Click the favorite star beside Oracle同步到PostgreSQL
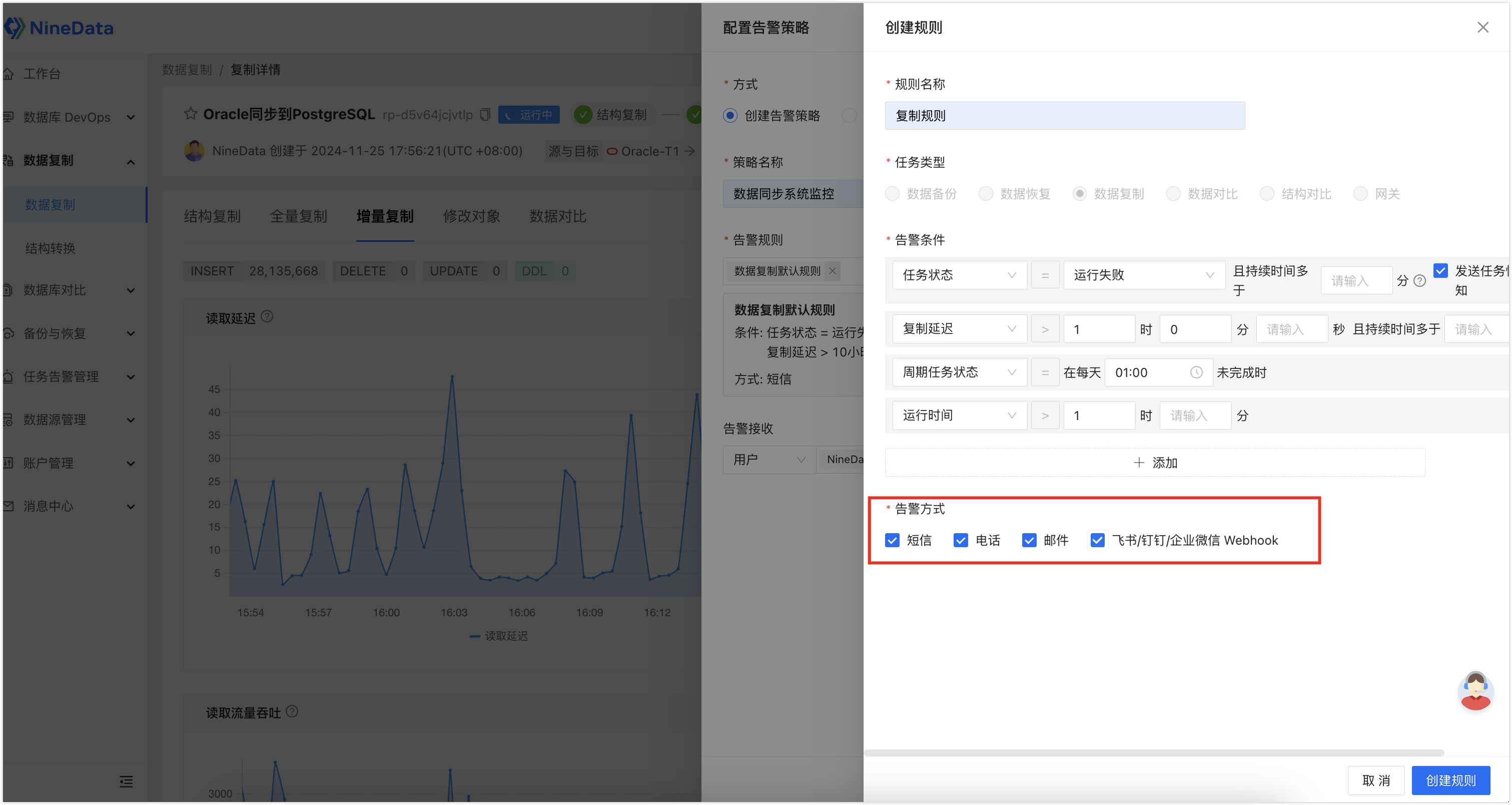 click(x=191, y=114)
